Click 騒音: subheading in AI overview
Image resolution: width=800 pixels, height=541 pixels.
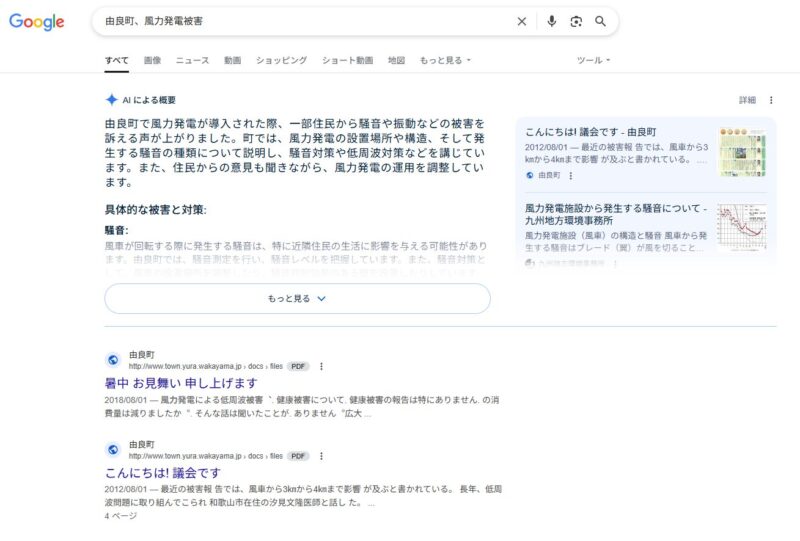tap(116, 230)
